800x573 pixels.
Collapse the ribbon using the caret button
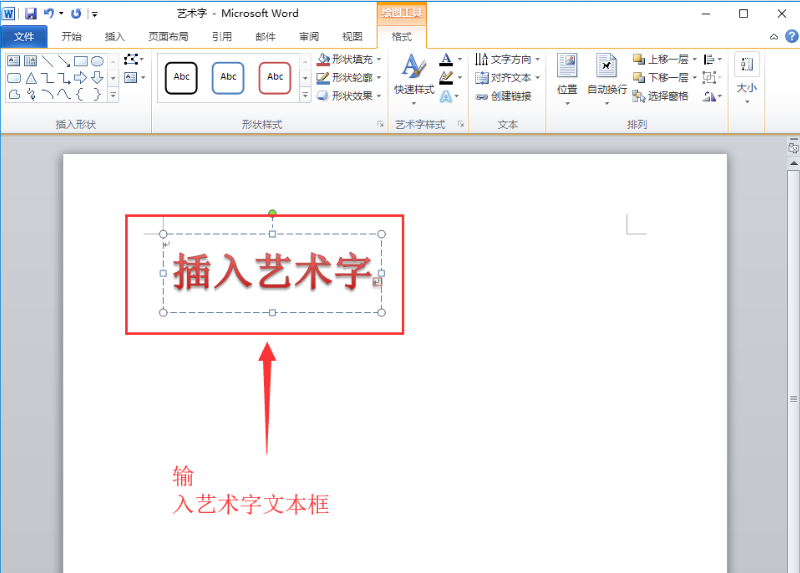774,37
